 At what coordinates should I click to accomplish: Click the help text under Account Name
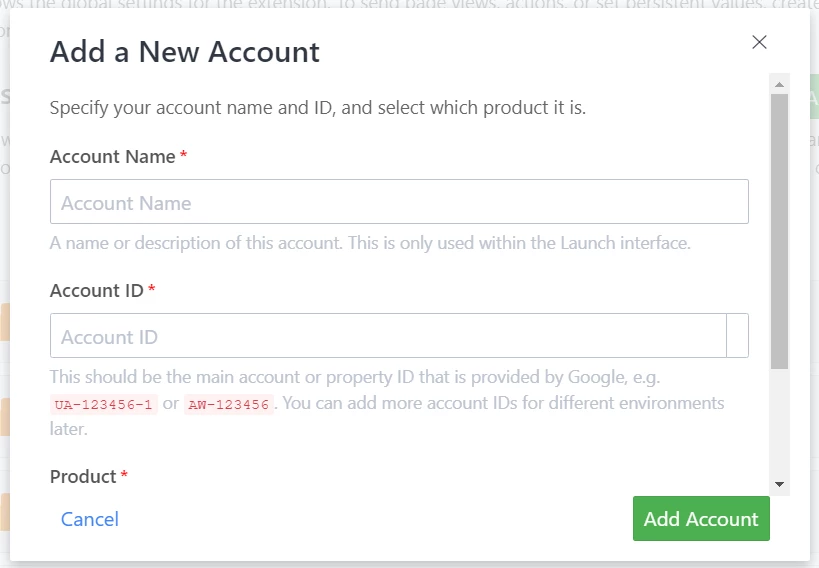point(370,243)
